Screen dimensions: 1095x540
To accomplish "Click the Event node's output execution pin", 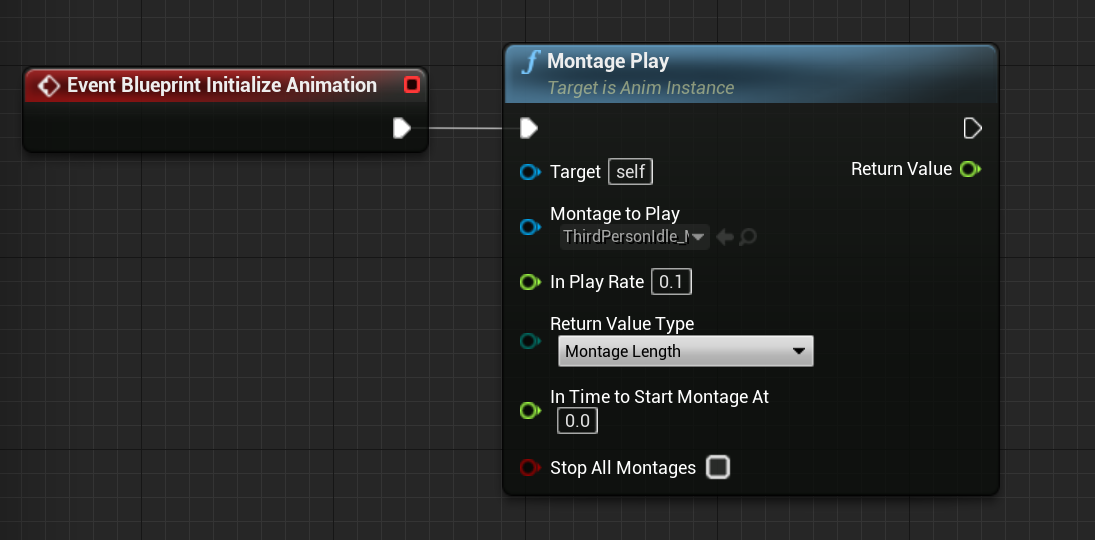I will (402, 129).
